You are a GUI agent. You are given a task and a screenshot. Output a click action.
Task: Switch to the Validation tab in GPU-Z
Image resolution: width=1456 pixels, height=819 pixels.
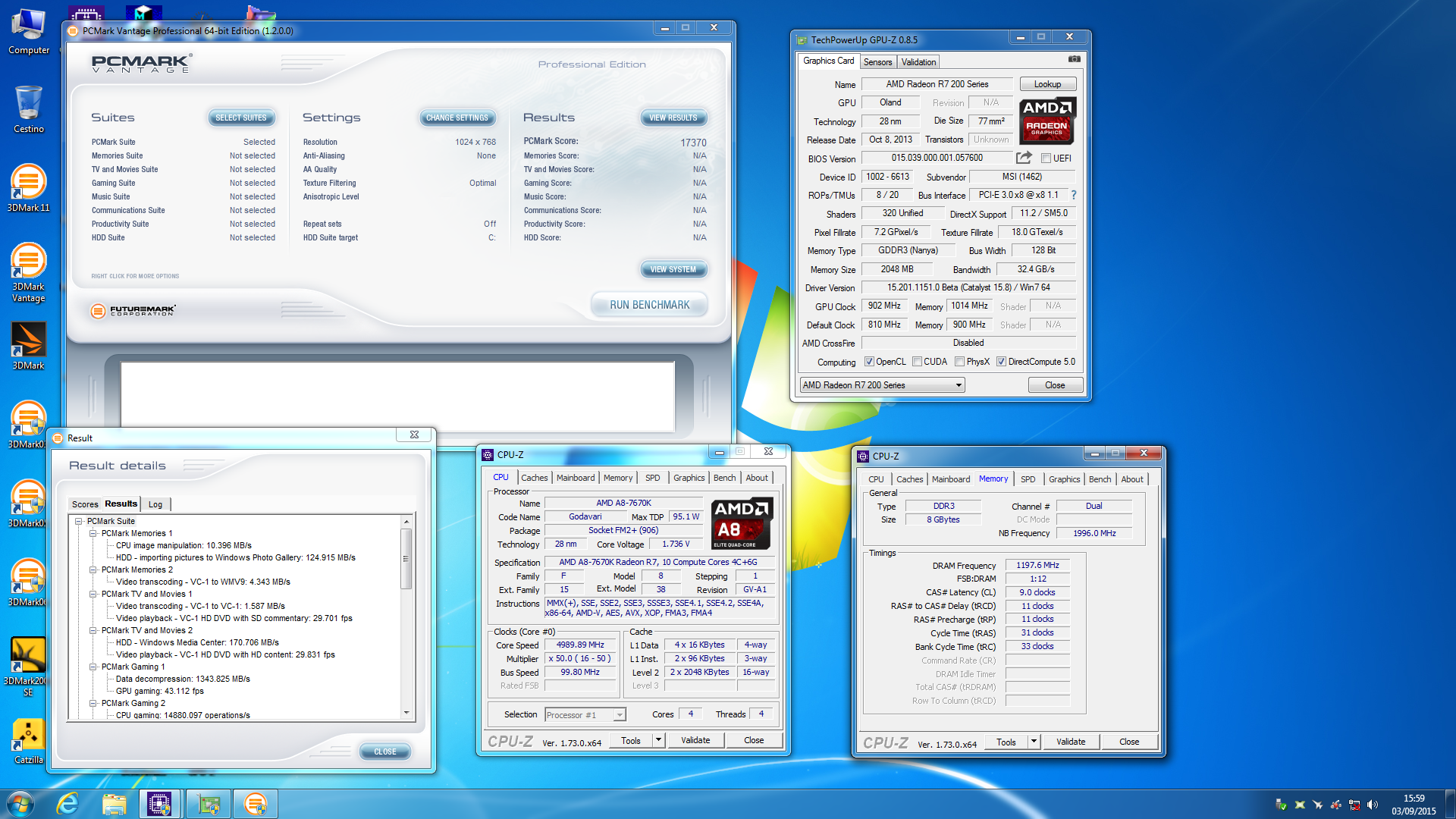pyautogui.click(x=918, y=62)
